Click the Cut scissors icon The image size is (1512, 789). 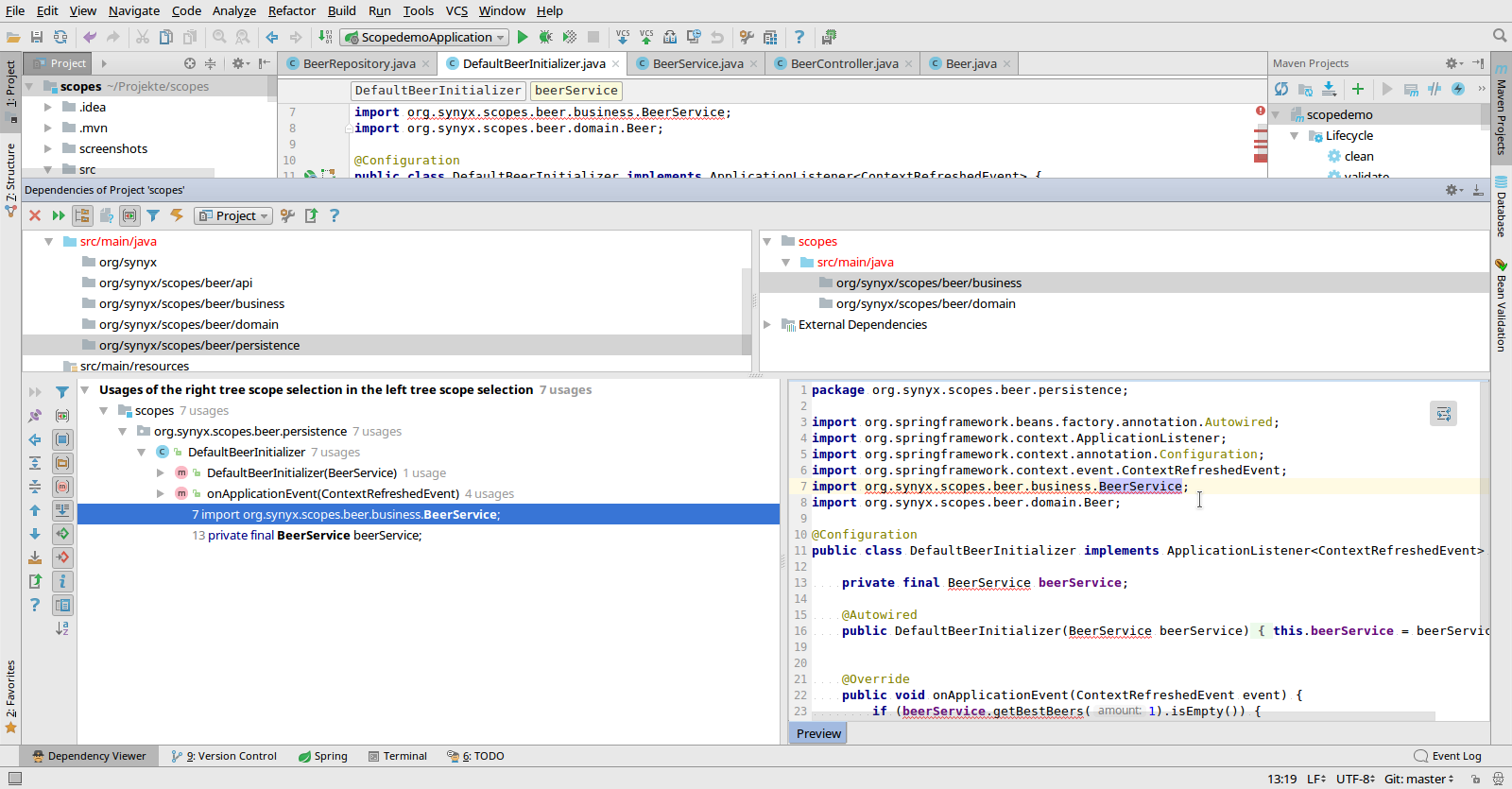(143, 37)
